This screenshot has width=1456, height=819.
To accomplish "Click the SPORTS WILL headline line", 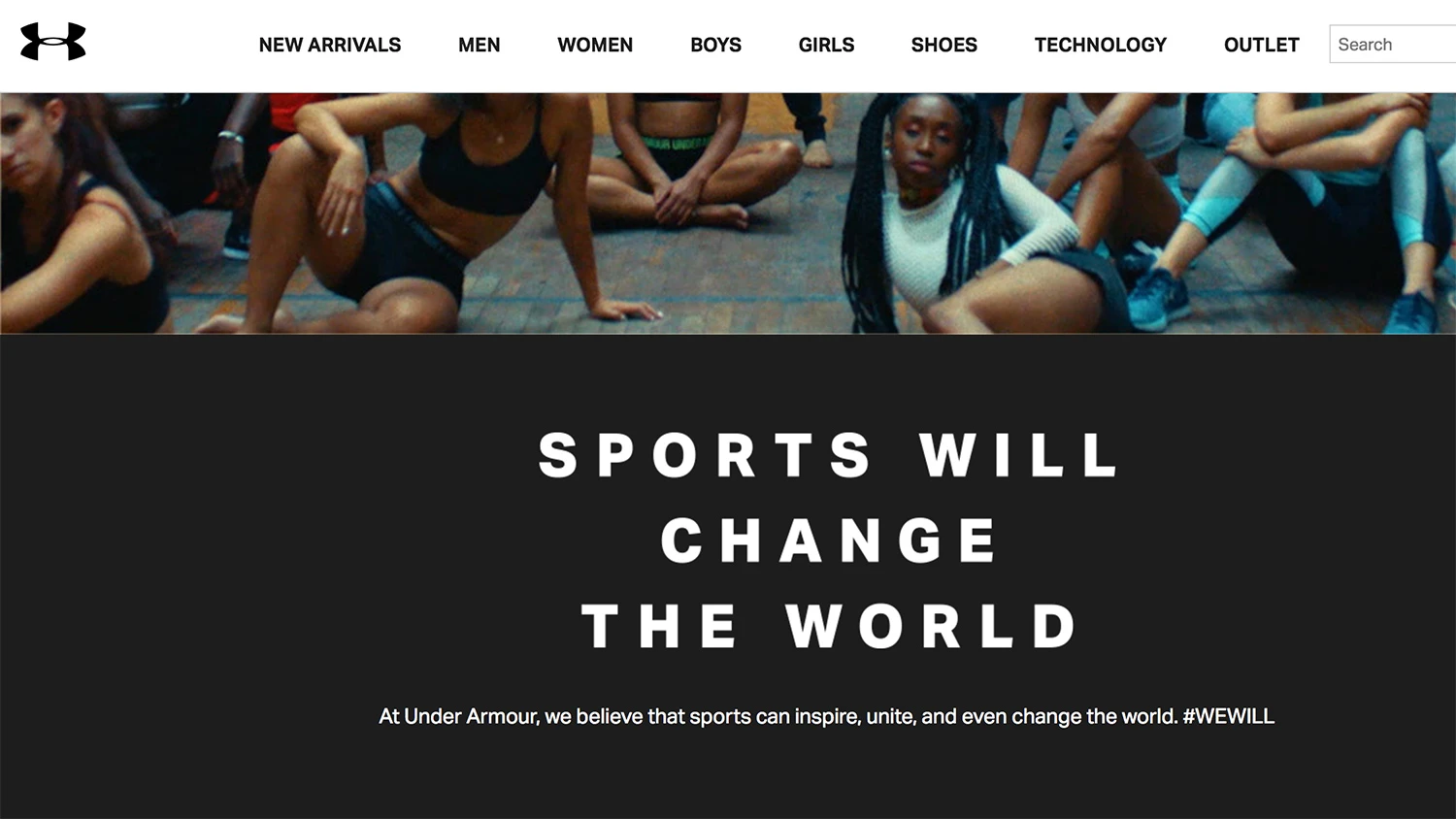I will pos(828,455).
